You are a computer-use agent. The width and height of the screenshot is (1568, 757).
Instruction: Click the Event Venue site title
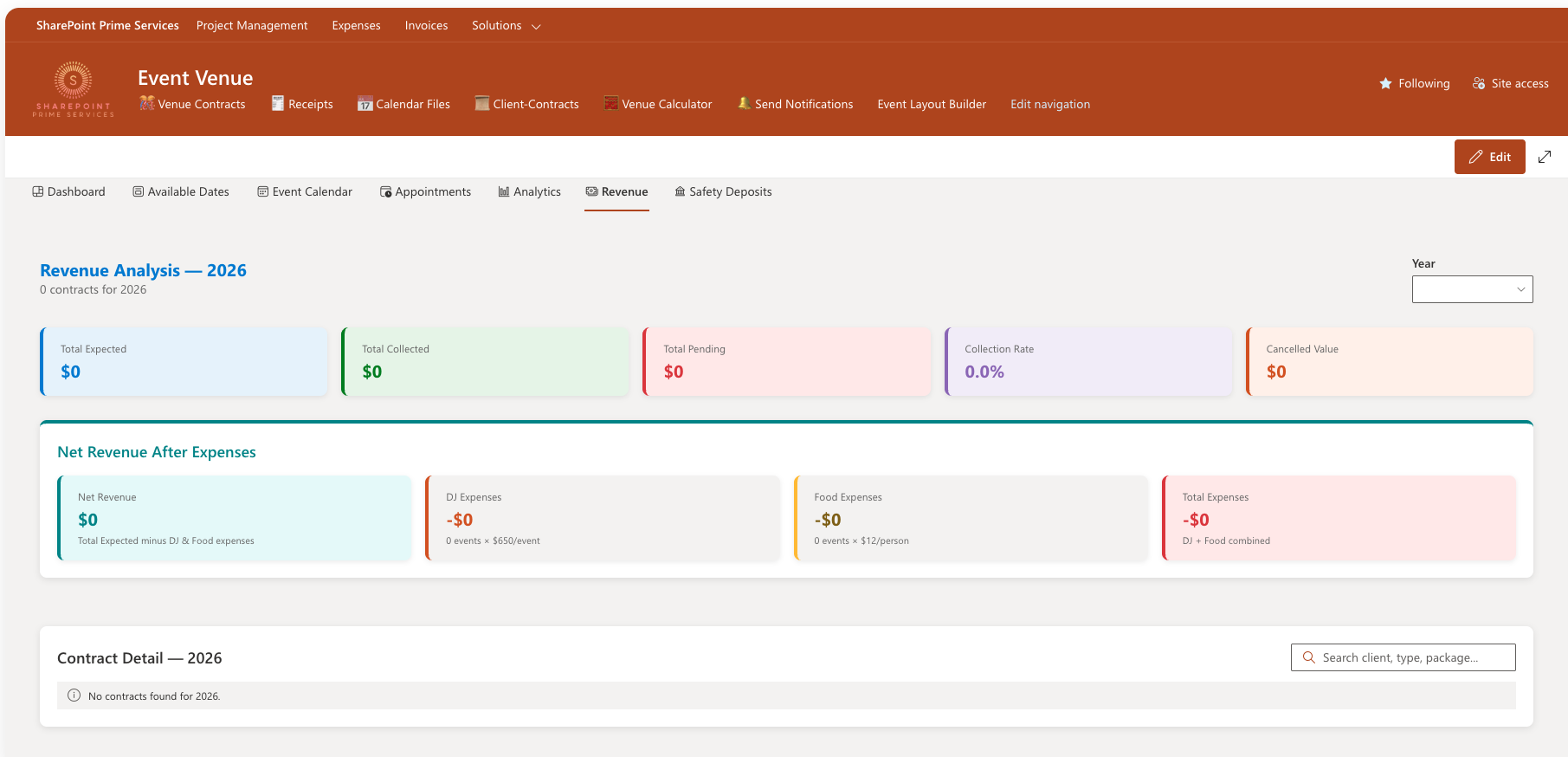click(196, 78)
